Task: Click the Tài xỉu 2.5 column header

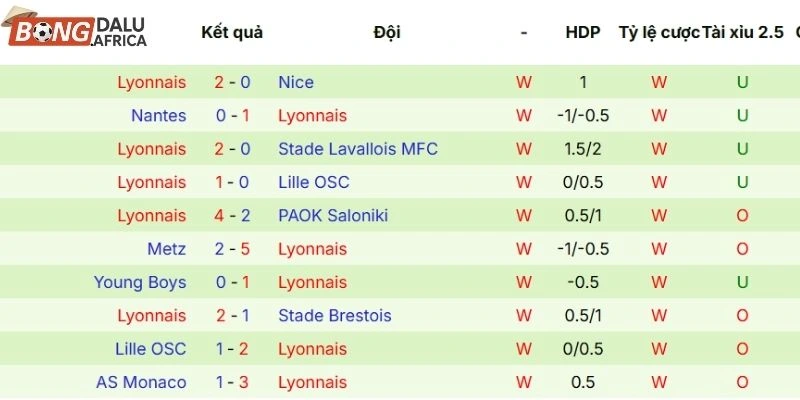Action: click(x=744, y=32)
